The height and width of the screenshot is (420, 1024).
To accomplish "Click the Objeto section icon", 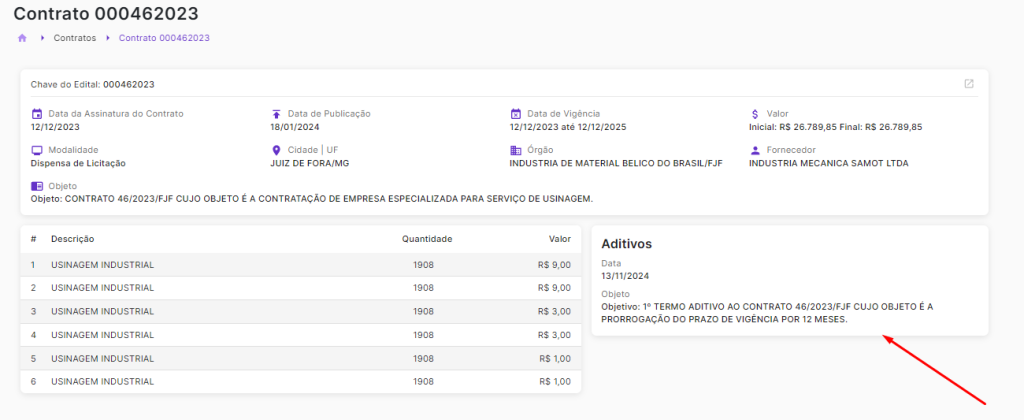I will tap(37, 186).
